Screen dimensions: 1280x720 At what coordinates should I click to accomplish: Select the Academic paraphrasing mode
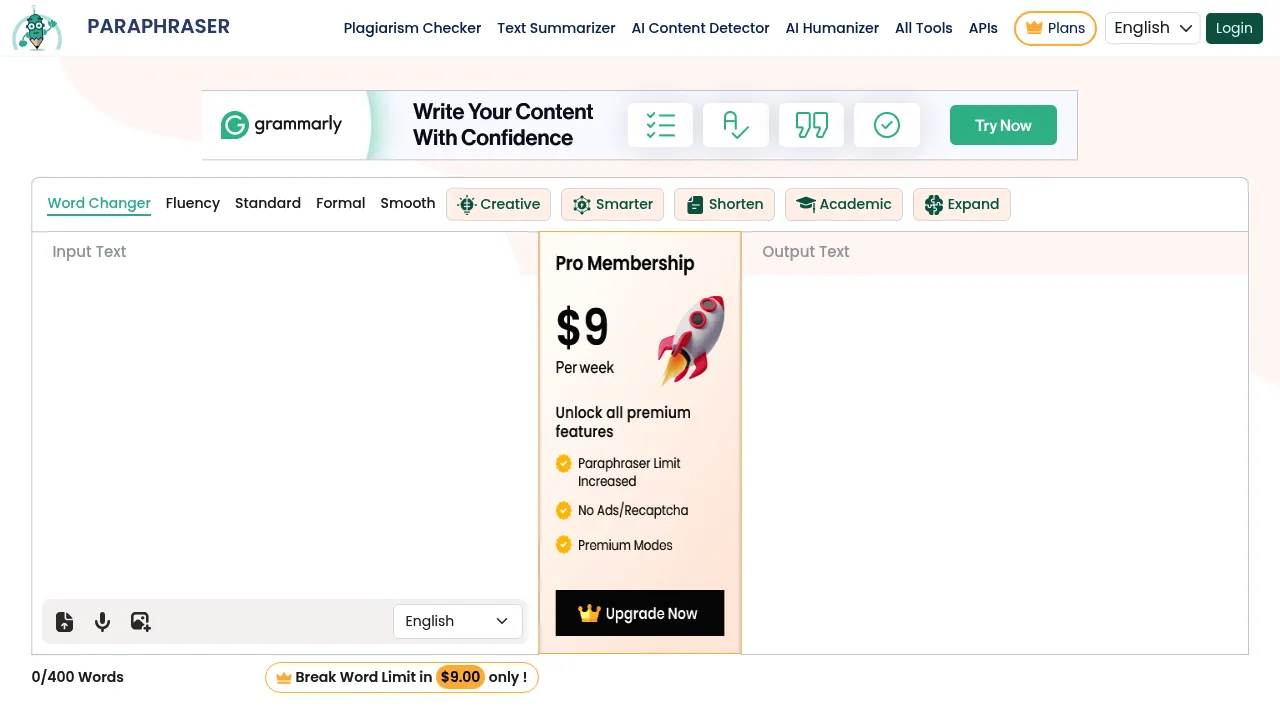pos(843,204)
